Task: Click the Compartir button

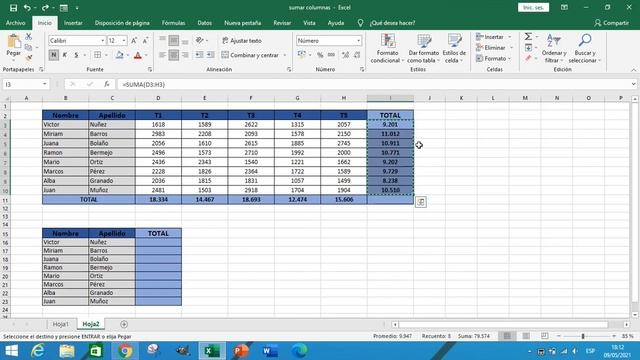Action: (611, 23)
